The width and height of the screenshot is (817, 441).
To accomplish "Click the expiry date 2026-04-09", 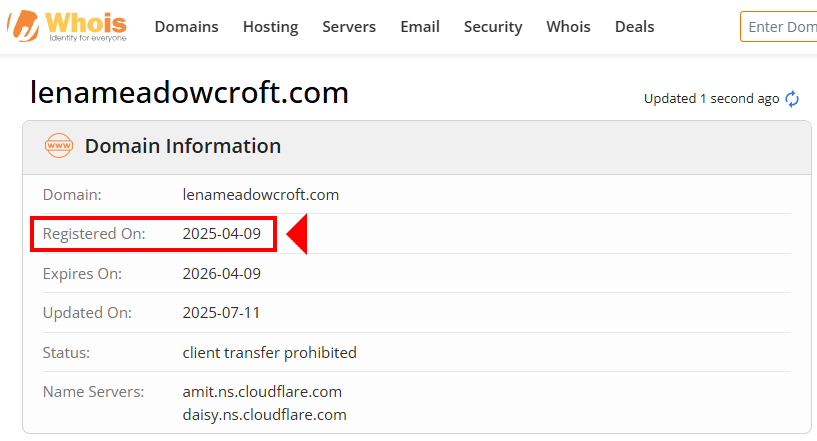I will [x=221, y=273].
